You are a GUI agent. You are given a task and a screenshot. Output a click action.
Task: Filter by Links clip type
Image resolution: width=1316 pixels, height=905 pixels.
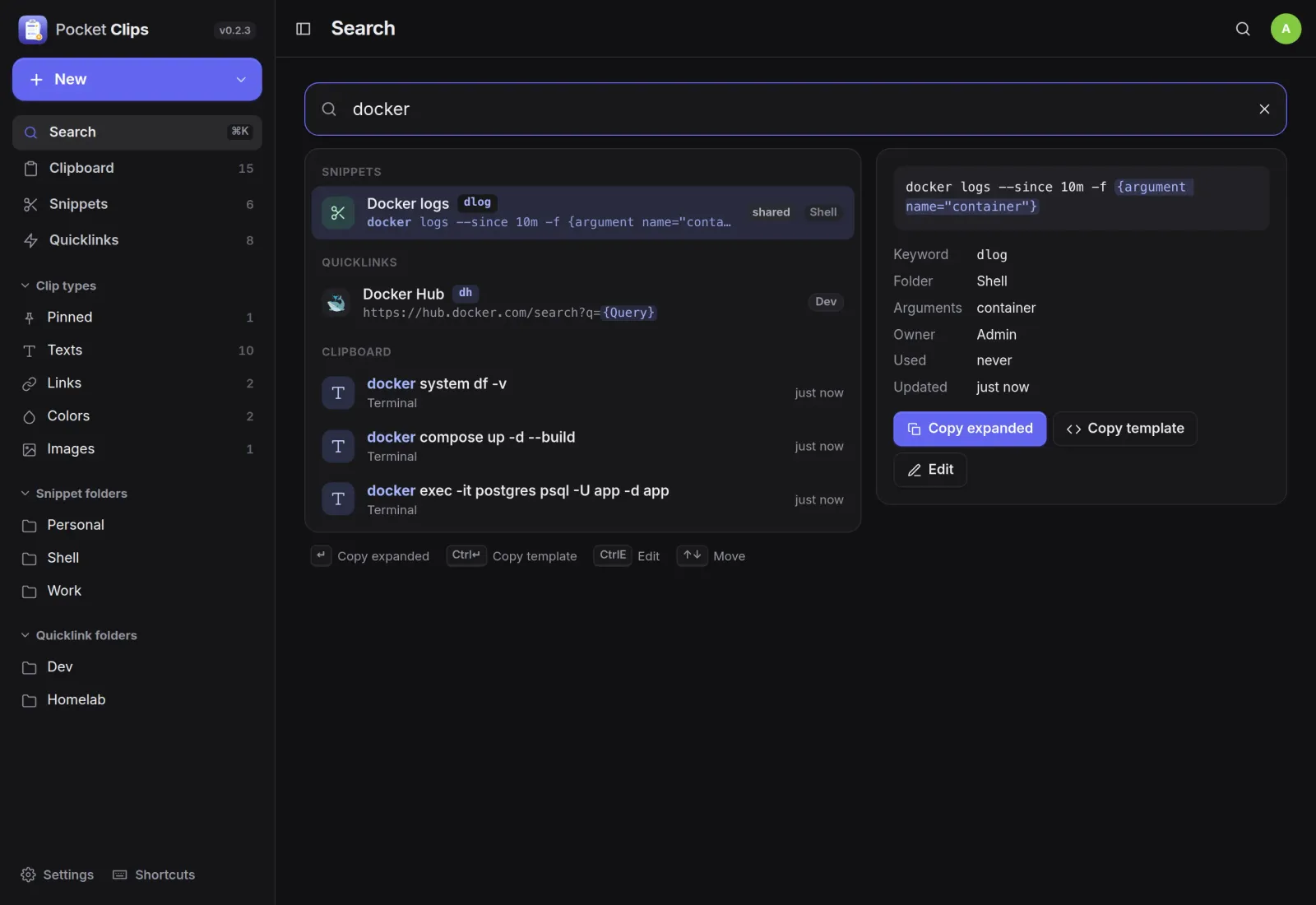[137, 383]
